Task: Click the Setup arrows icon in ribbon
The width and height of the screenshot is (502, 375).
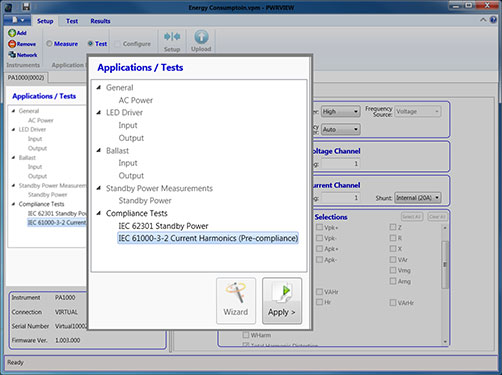Action: point(172,37)
